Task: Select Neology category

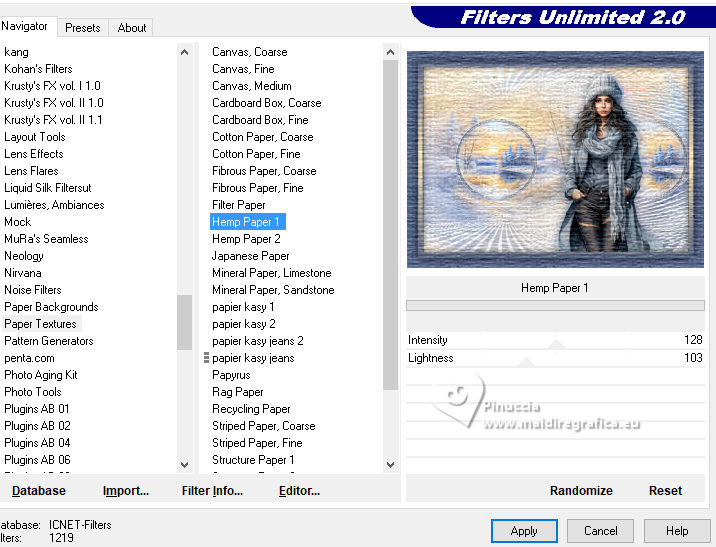Action: pos(24,256)
